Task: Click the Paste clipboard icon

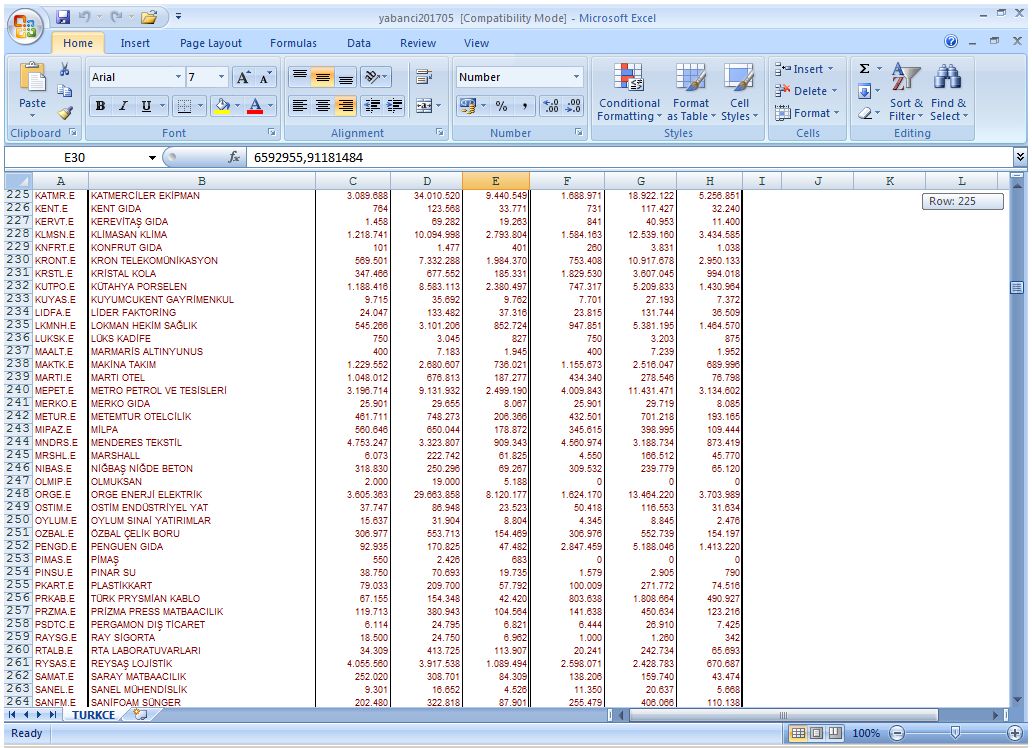Action: click(32, 78)
